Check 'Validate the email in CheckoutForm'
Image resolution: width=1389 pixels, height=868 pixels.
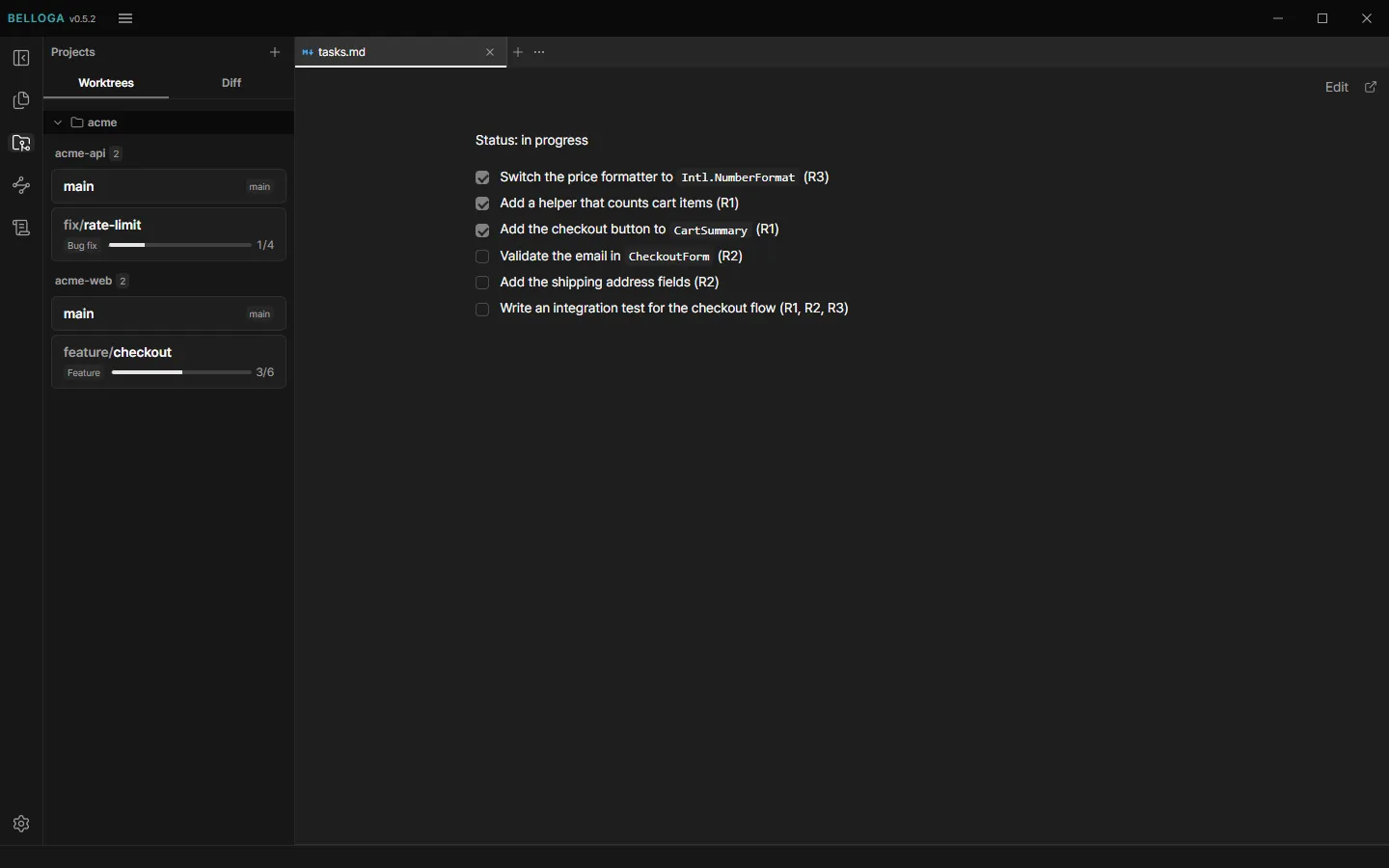(x=482, y=257)
